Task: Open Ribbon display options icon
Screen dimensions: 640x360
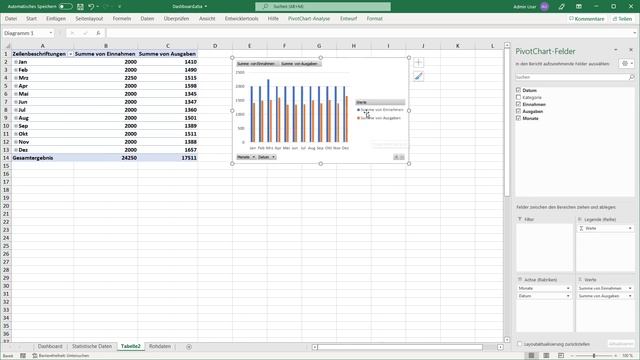Action: coord(579,7)
